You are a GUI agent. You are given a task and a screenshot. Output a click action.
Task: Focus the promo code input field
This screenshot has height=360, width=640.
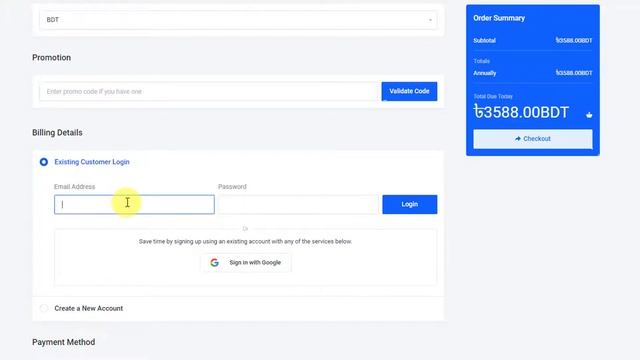tap(210, 91)
